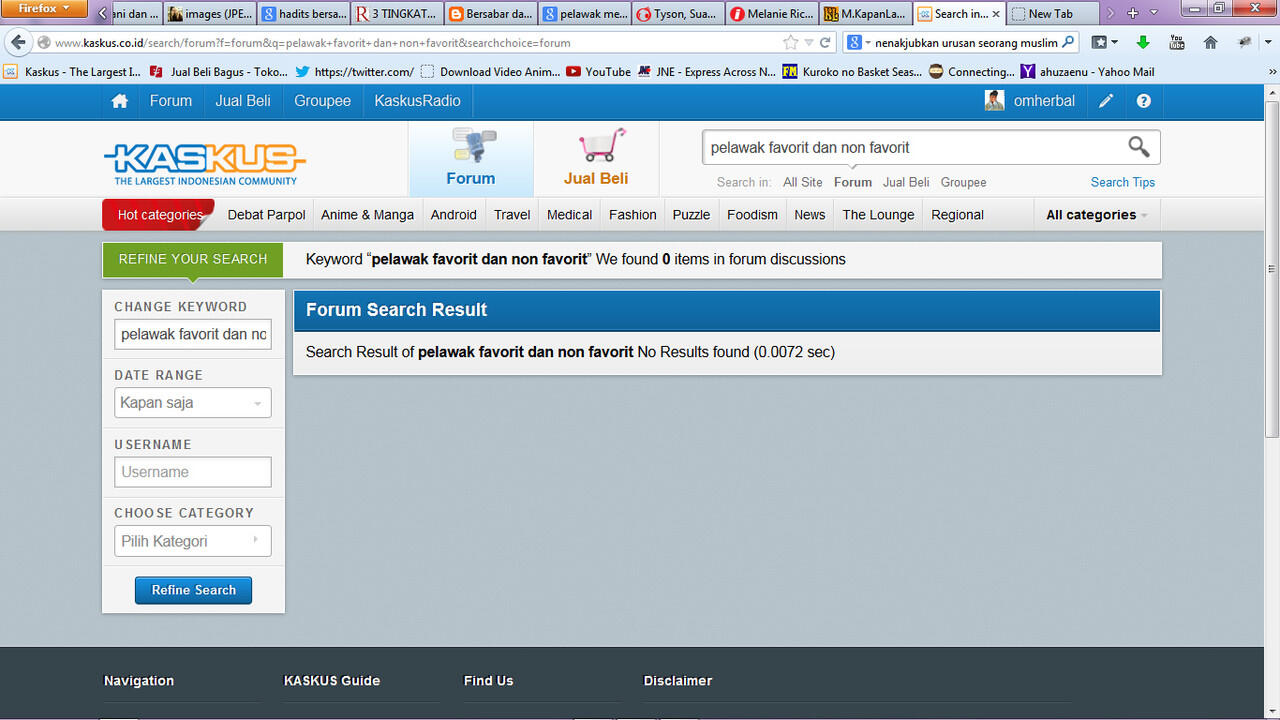Viewport: 1280px width, 720px height.
Task: Open the JNE Express bookmark
Action: (x=706, y=72)
